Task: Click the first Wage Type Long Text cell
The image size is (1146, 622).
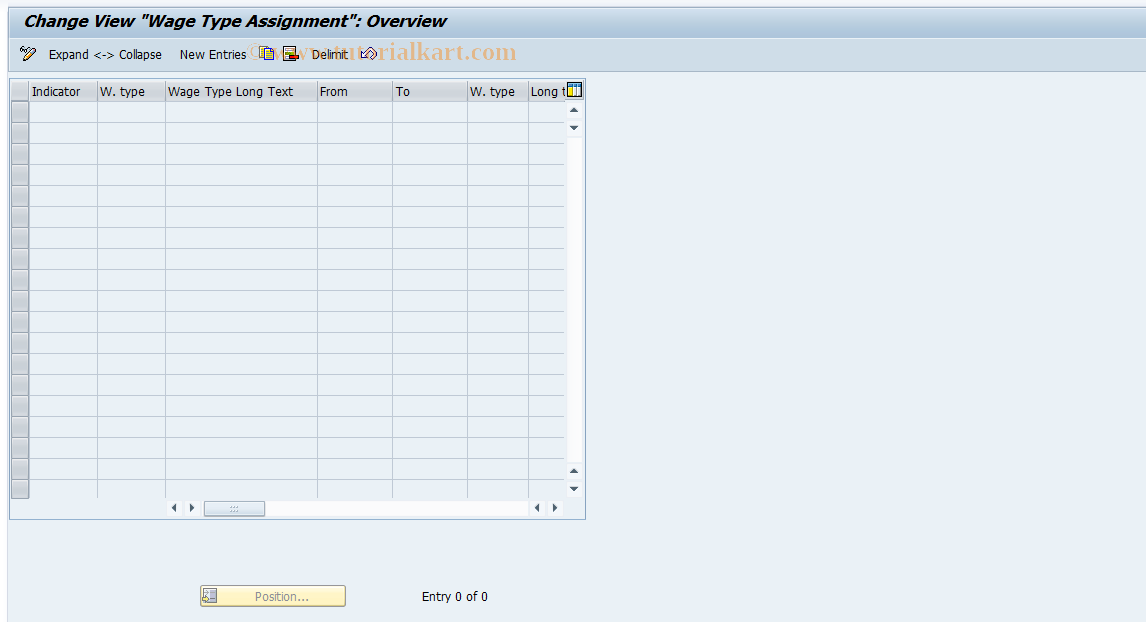Action: [x=241, y=112]
